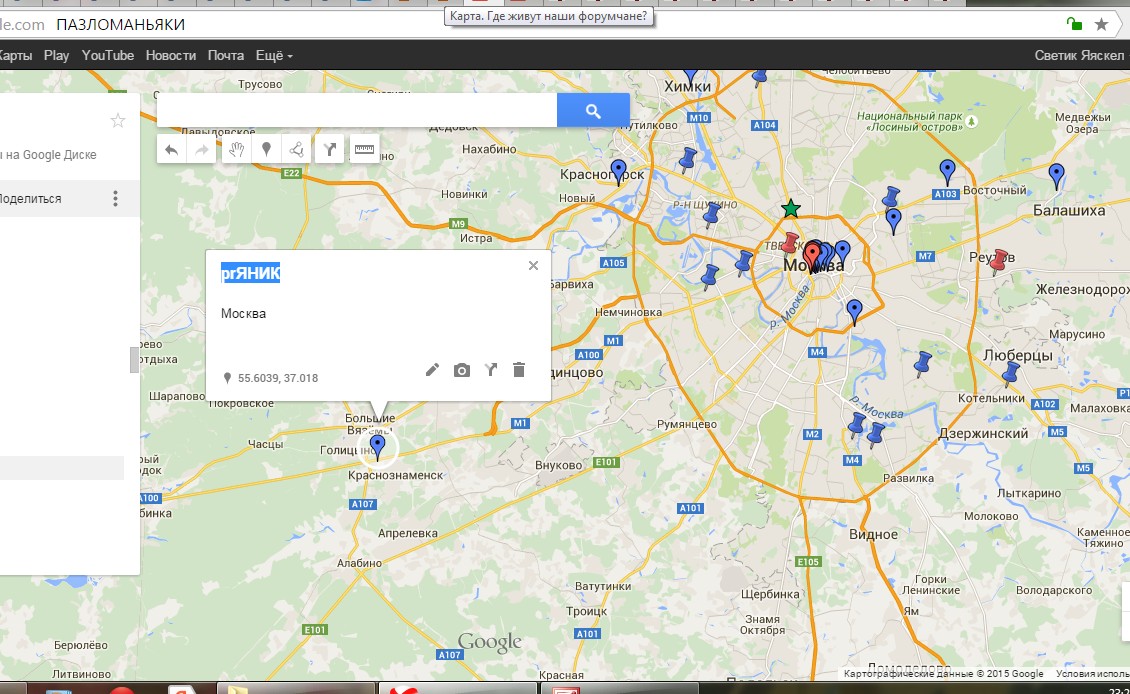
Task: Click the blue search magnifier button
Action: click(593, 111)
